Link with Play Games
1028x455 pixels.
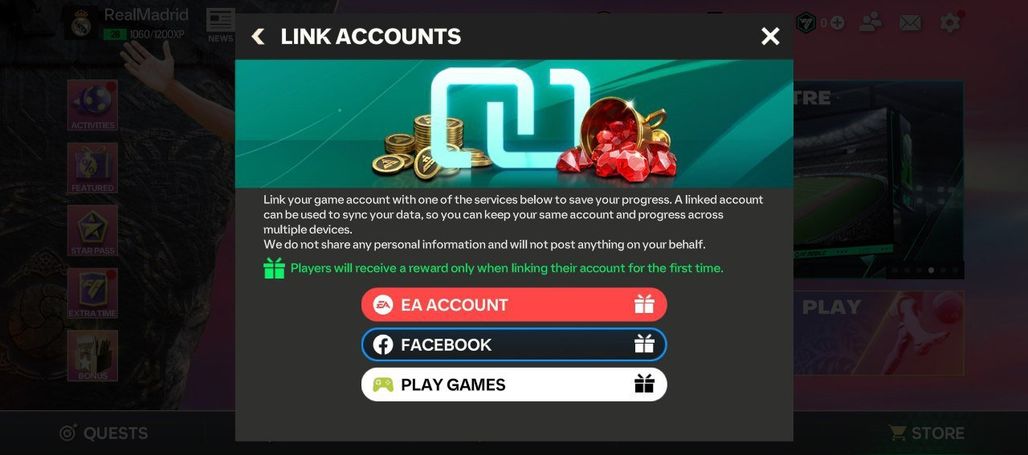[514, 384]
